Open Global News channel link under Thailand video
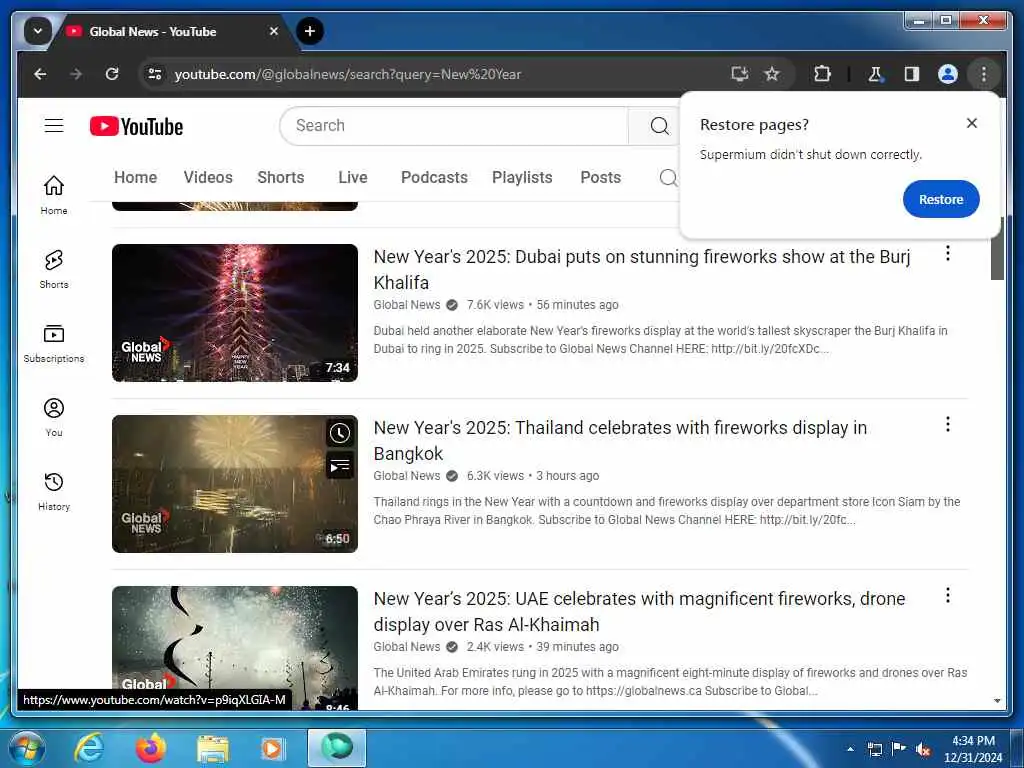 point(407,476)
